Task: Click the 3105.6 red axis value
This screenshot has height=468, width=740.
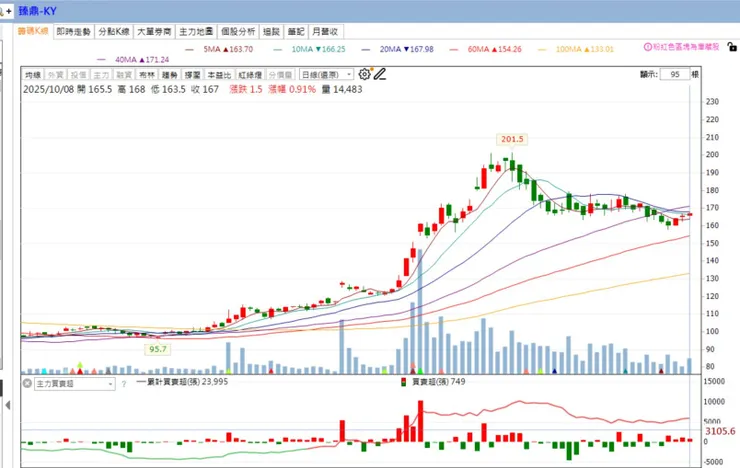Action: click(720, 431)
